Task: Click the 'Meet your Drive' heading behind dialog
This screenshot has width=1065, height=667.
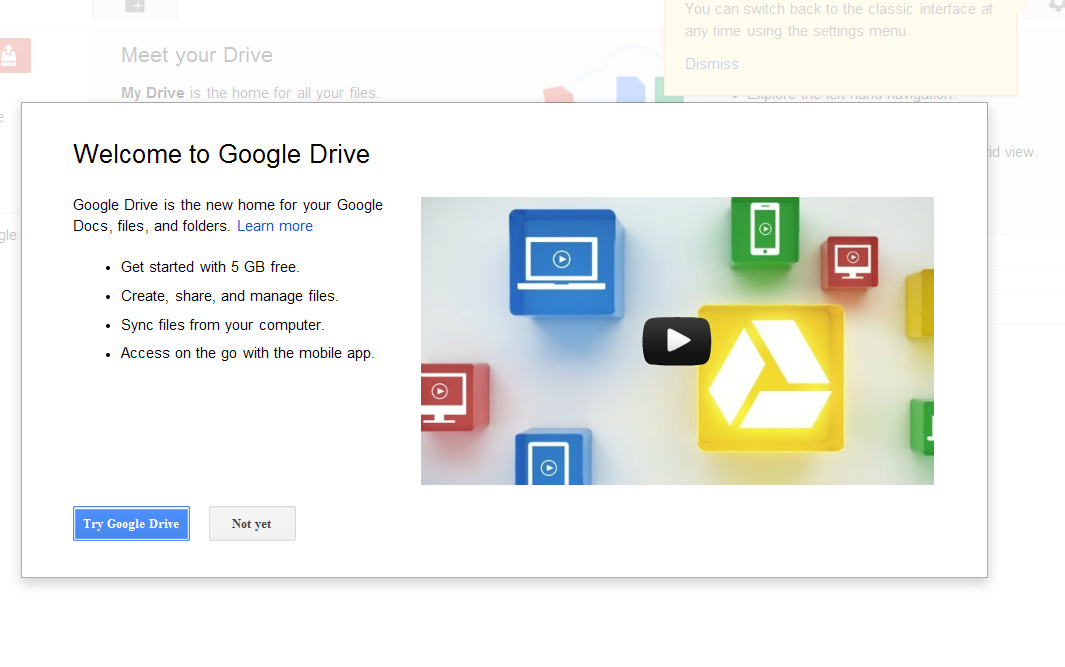Action: point(197,55)
